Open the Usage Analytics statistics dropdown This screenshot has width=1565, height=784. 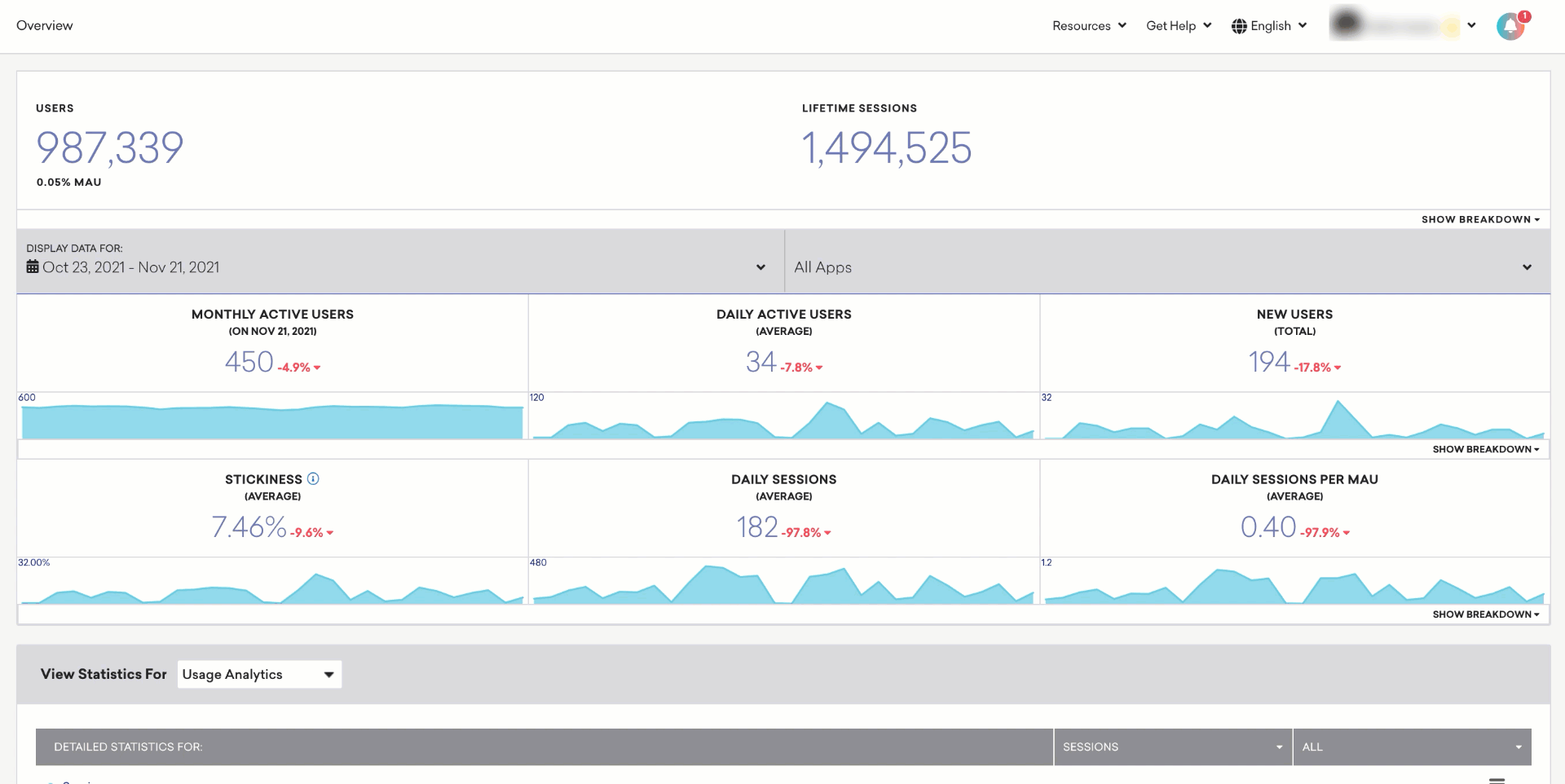tap(259, 675)
